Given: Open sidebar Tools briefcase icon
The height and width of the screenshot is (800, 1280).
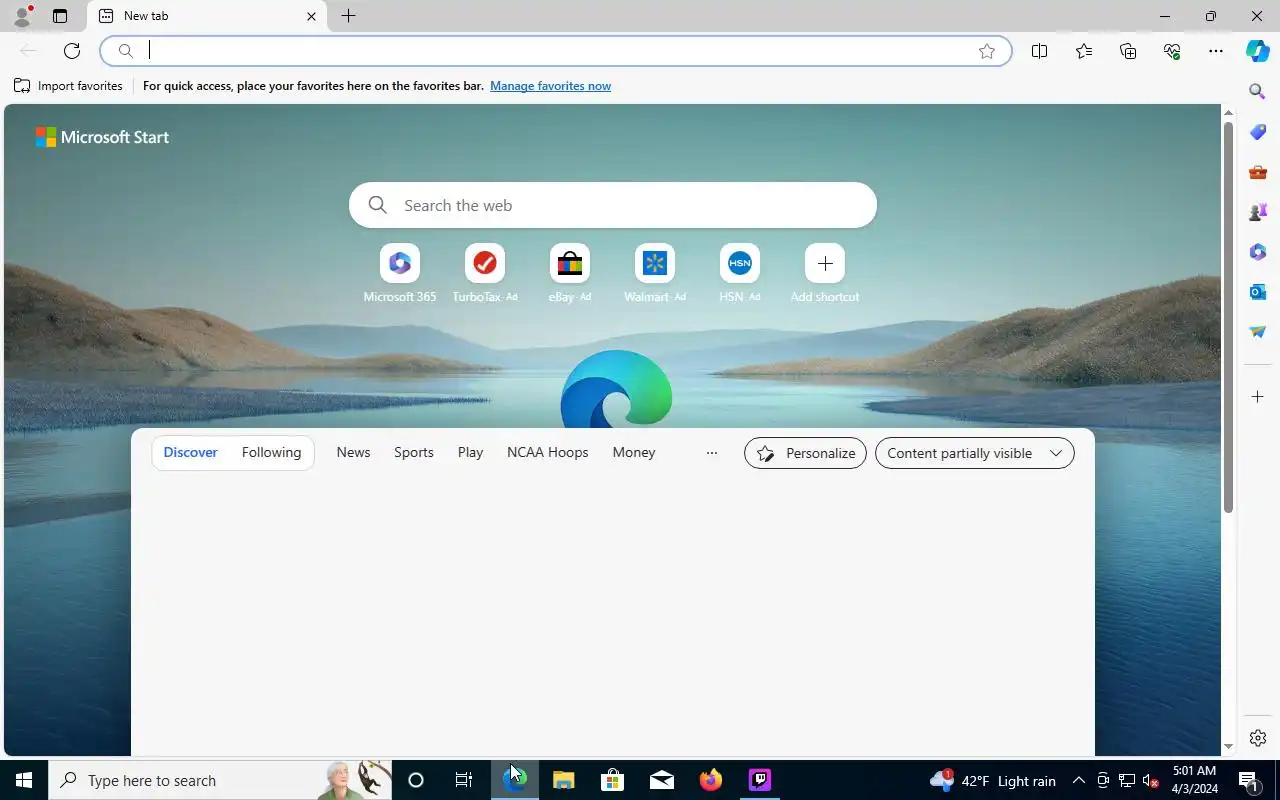Looking at the screenshot, I should (1258, 172).
